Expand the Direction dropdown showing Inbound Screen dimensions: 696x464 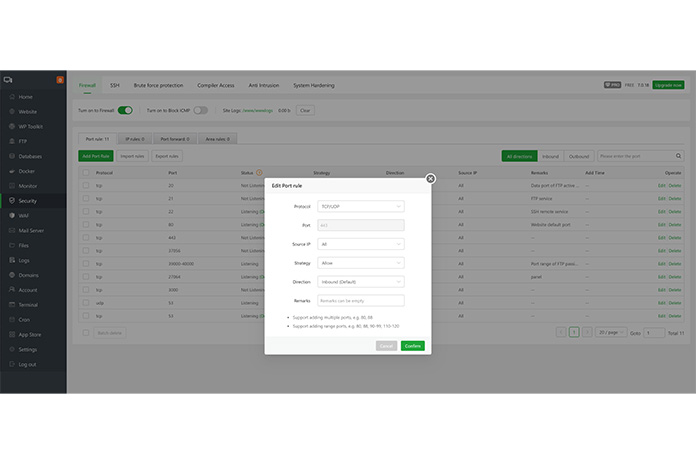[x=360, y=281]
